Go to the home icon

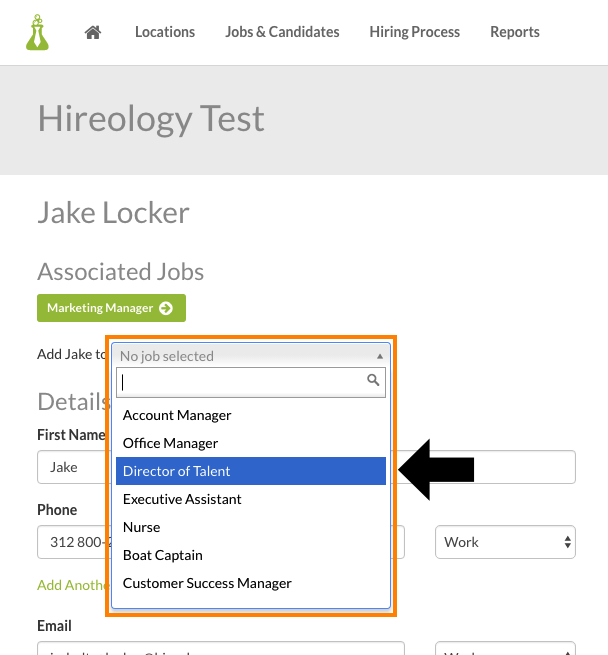pos(93,32)
